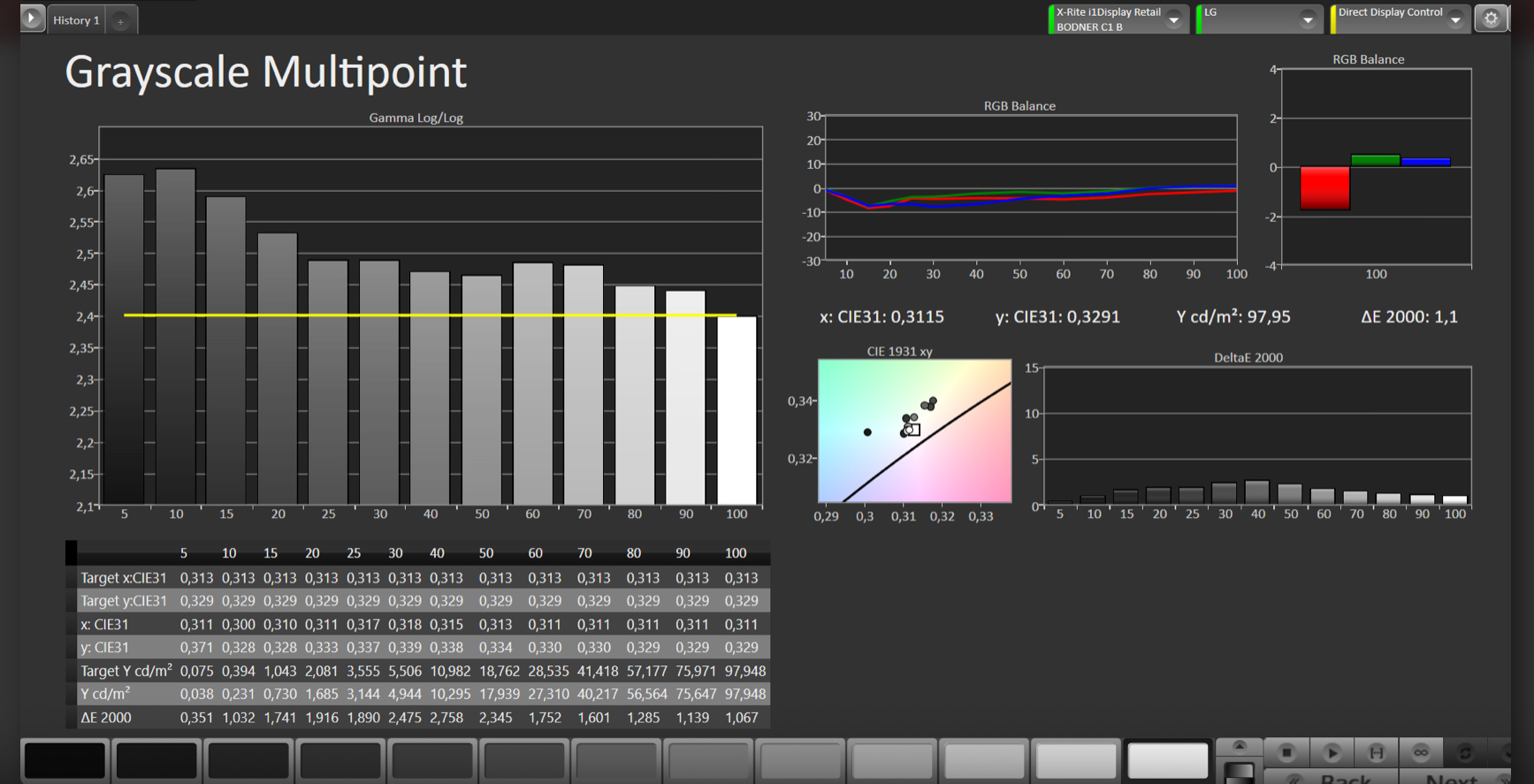Click the Play read-series icon
Viewport: 1534px width, 784px height.
click(1332, 752)
